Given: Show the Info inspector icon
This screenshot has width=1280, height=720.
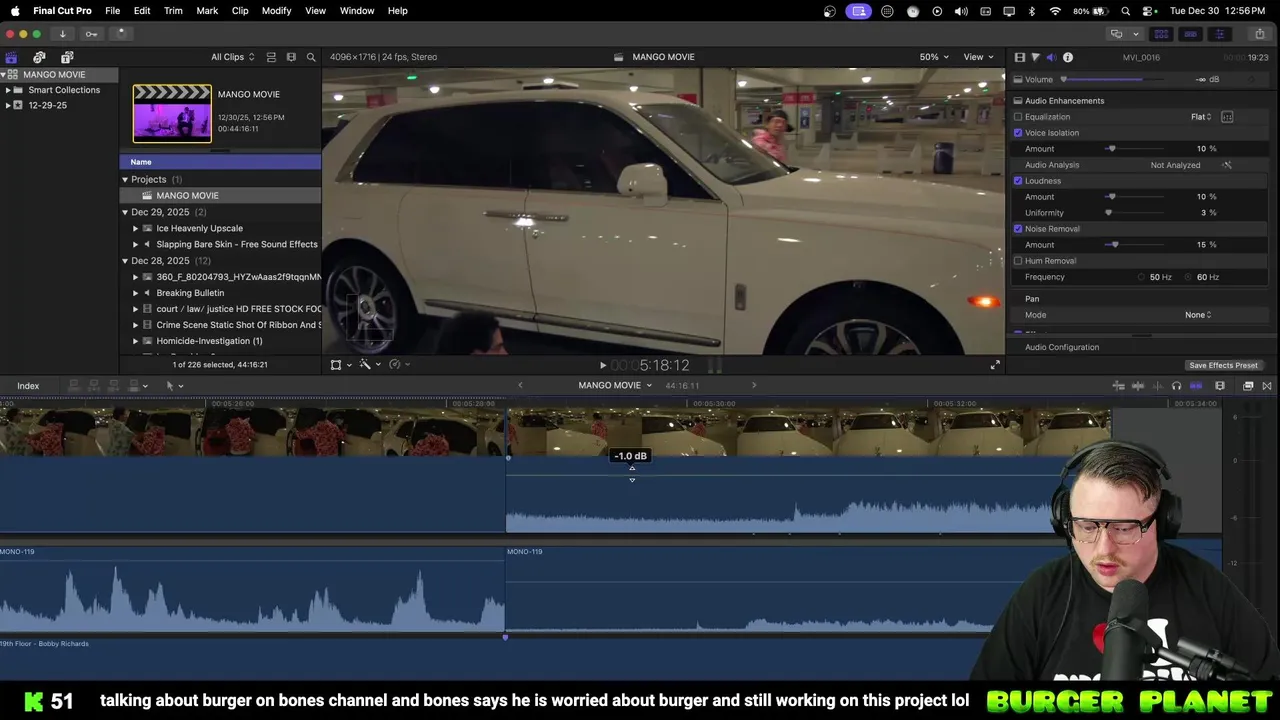Looking at the screenshot, I should (1068, 57).
